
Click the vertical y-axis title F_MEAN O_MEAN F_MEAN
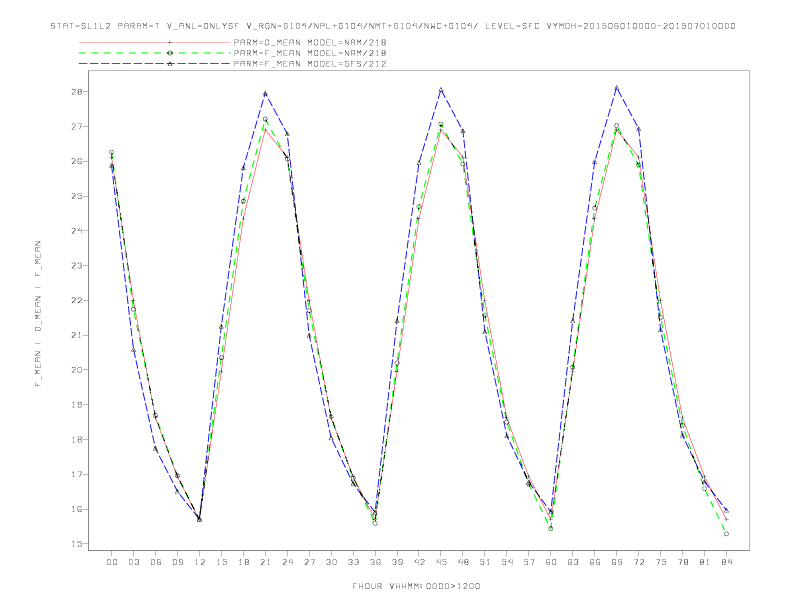(38, 314)
